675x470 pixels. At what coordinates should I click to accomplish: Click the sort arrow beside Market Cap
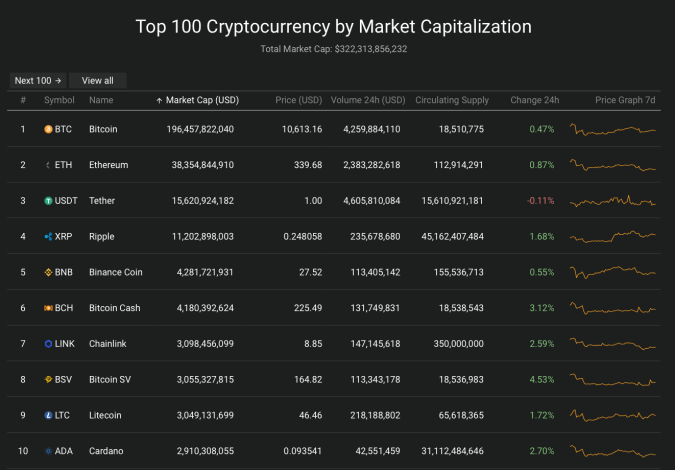(x=159, y=100)
